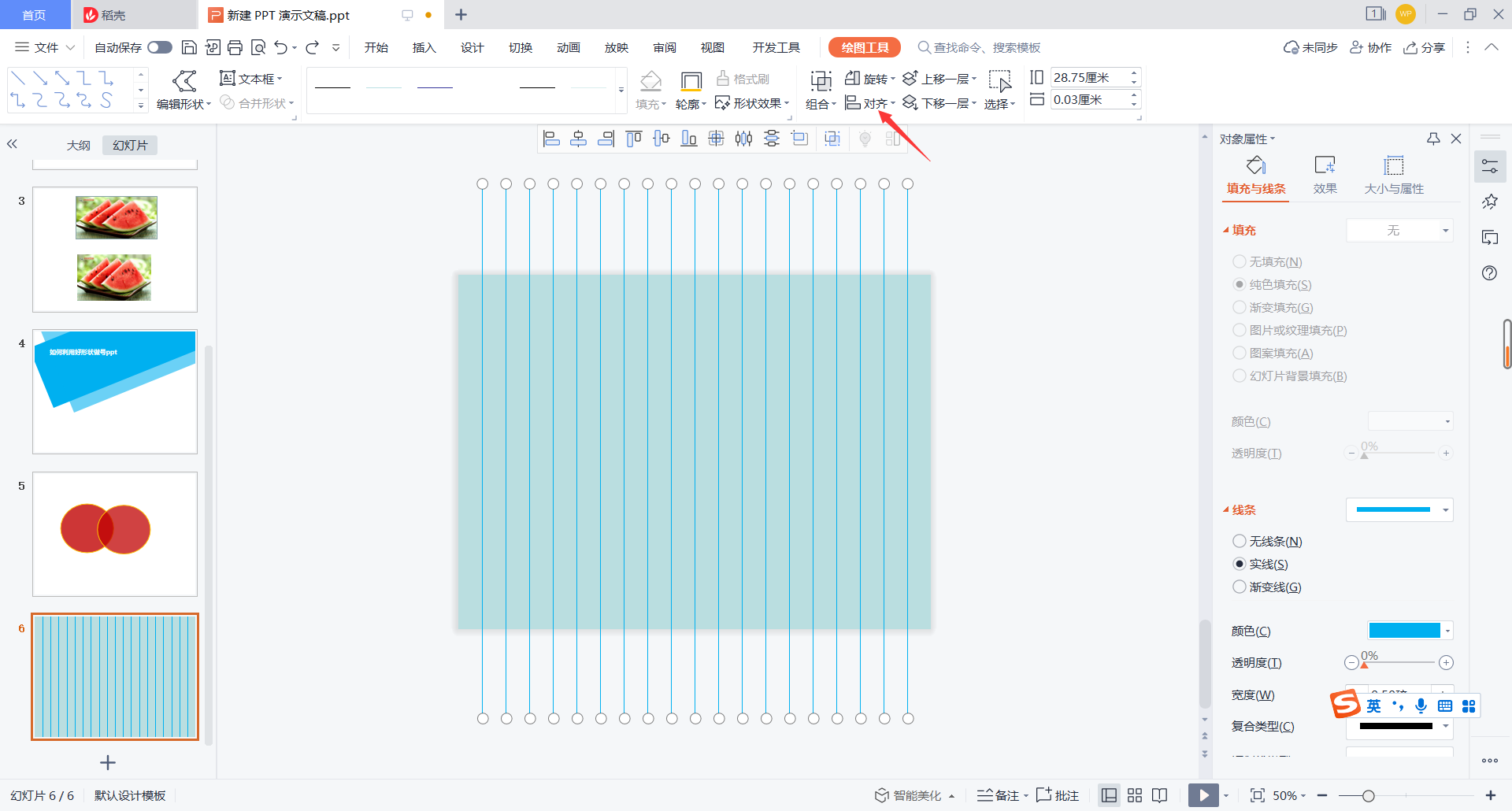
Task: Open print preview icon
Action: pyautogui.click(x=258, y=47)
